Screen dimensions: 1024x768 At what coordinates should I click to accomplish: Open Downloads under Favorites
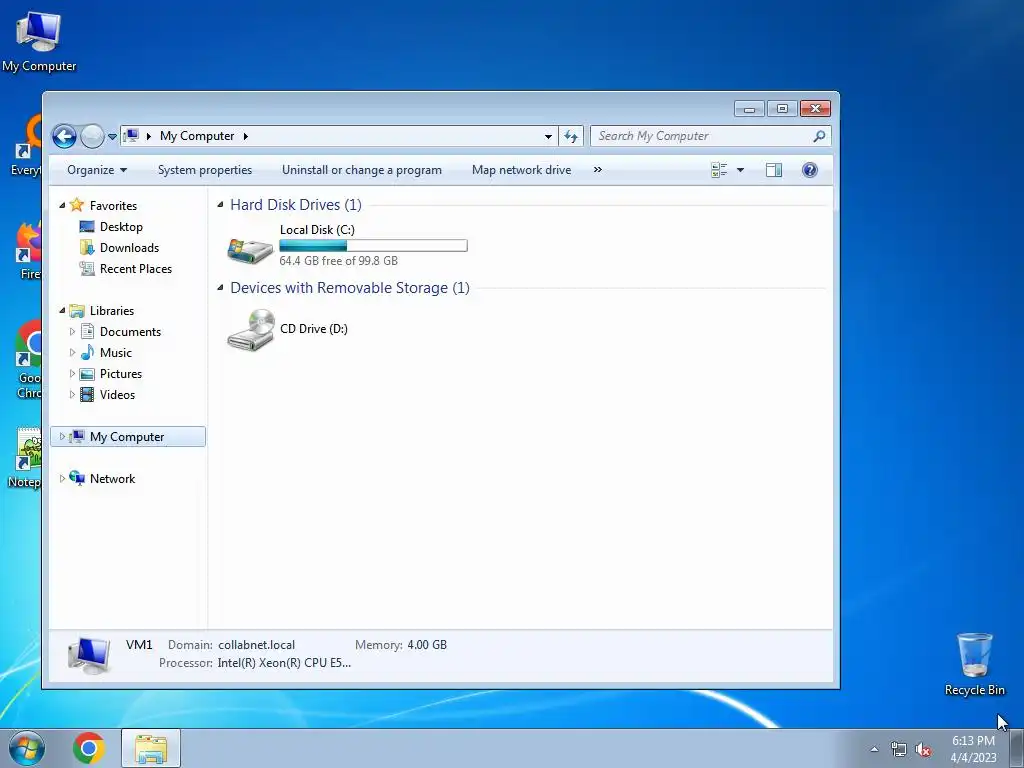pos(129,248)
